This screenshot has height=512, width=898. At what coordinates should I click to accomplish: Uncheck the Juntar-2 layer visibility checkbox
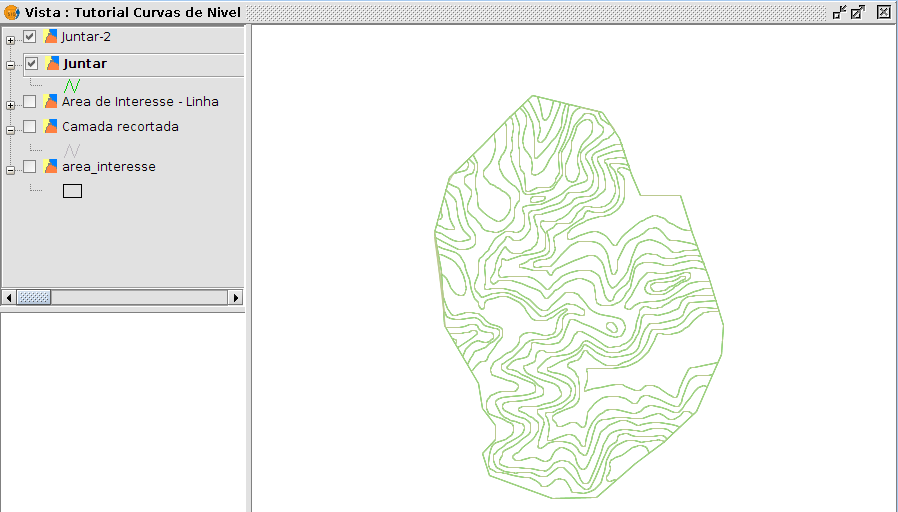[x=30, y=37]
